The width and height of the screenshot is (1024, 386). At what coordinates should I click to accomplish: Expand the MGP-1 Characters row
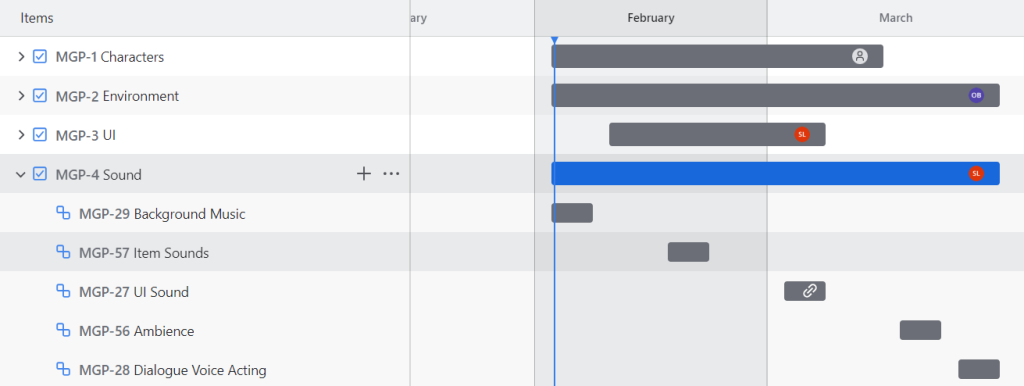pos(21,57)
